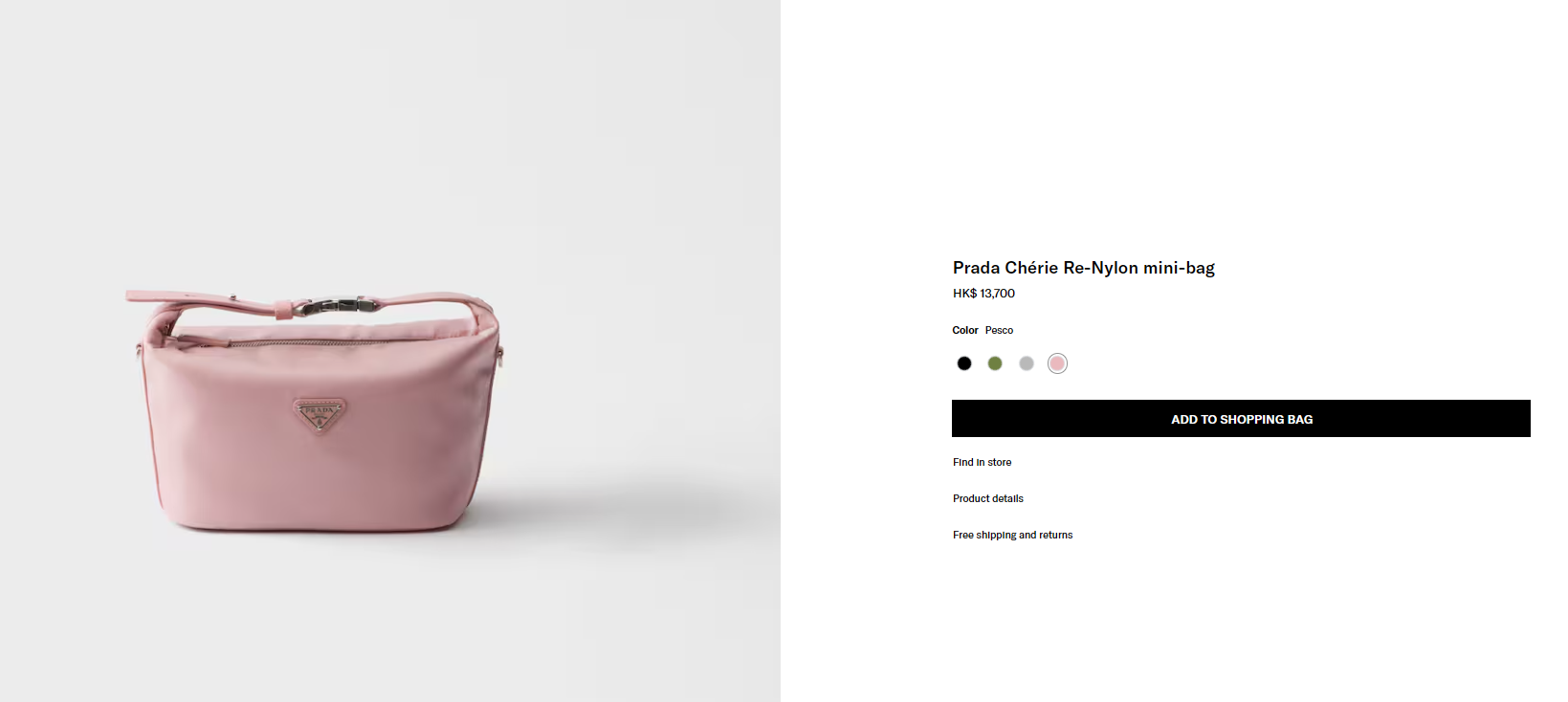This screenshot has height=702, width=1568.
Task: Click the HK$ 13,700 price text
Action: [x=983, y=294]
